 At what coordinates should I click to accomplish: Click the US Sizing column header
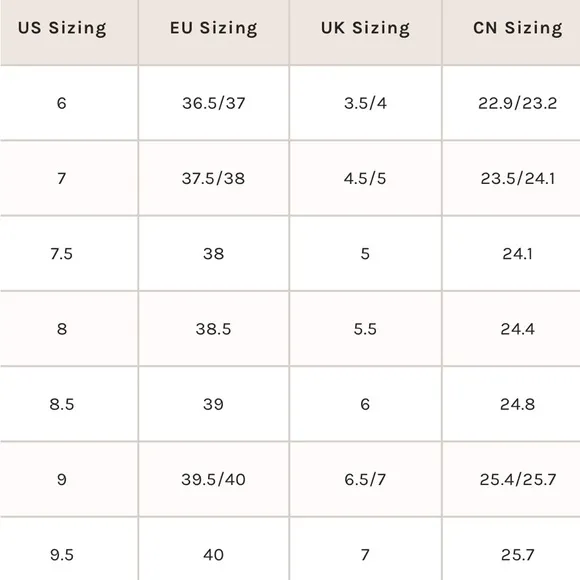click(x=69, y=32)
